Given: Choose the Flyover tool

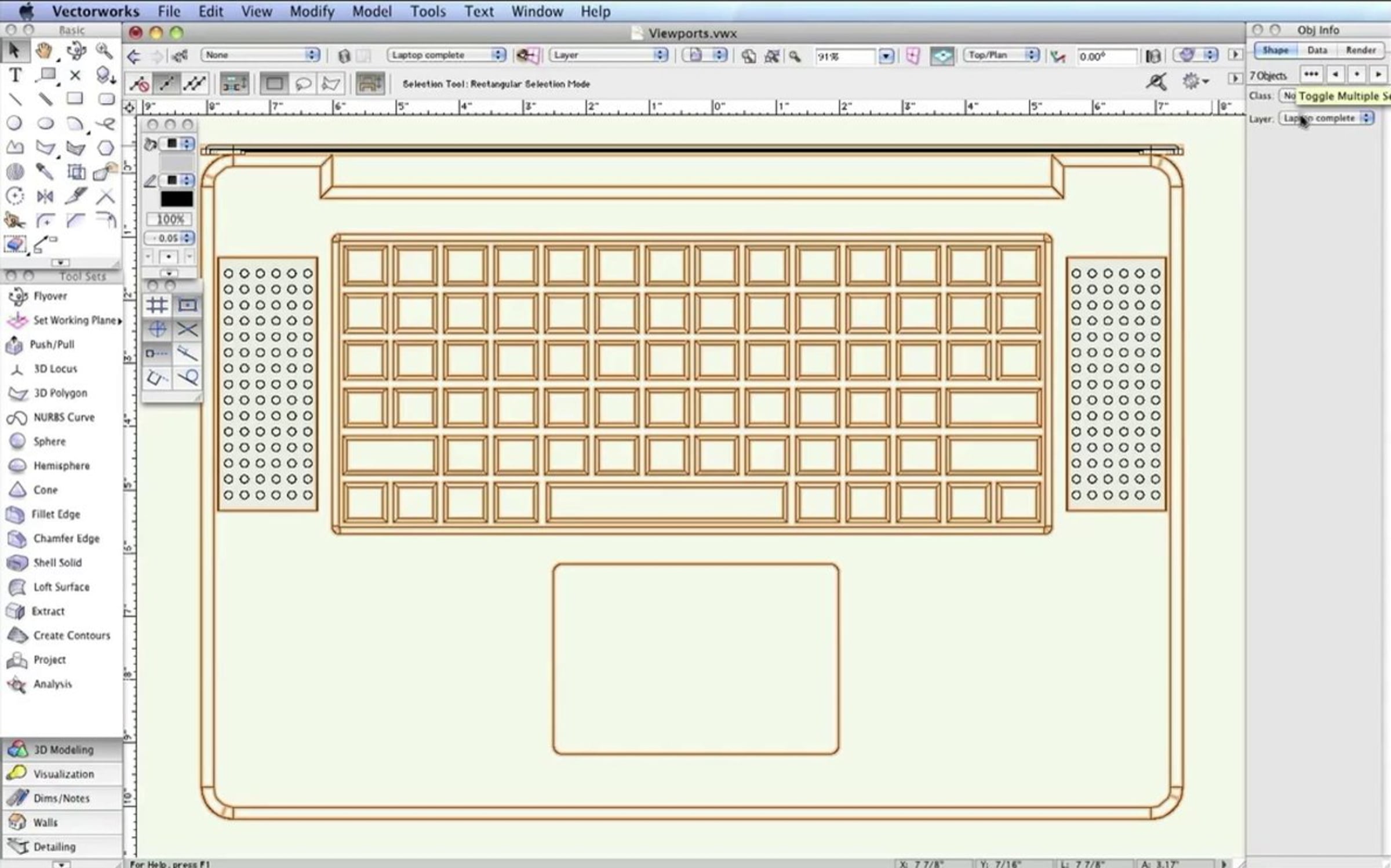Looking at the screenshot, I should (49, 296).
